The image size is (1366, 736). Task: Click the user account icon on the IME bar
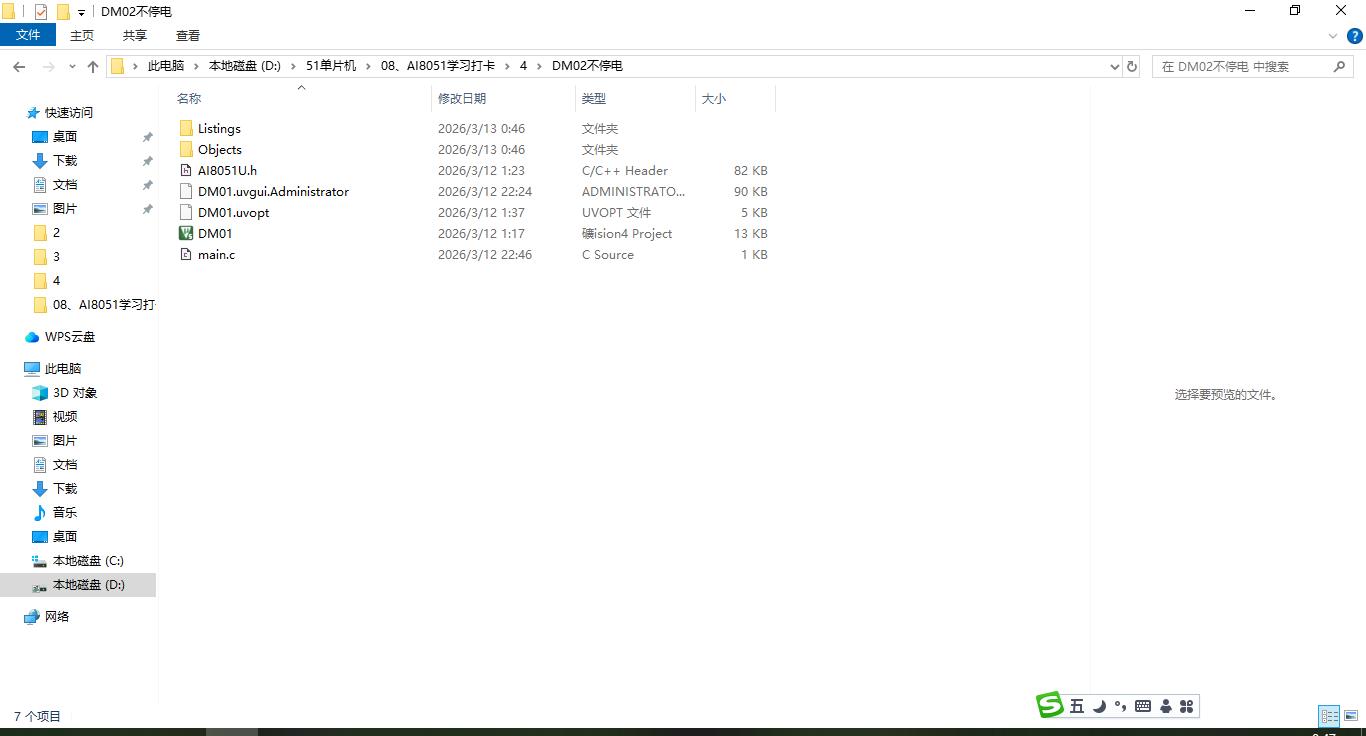[1166, 706]
